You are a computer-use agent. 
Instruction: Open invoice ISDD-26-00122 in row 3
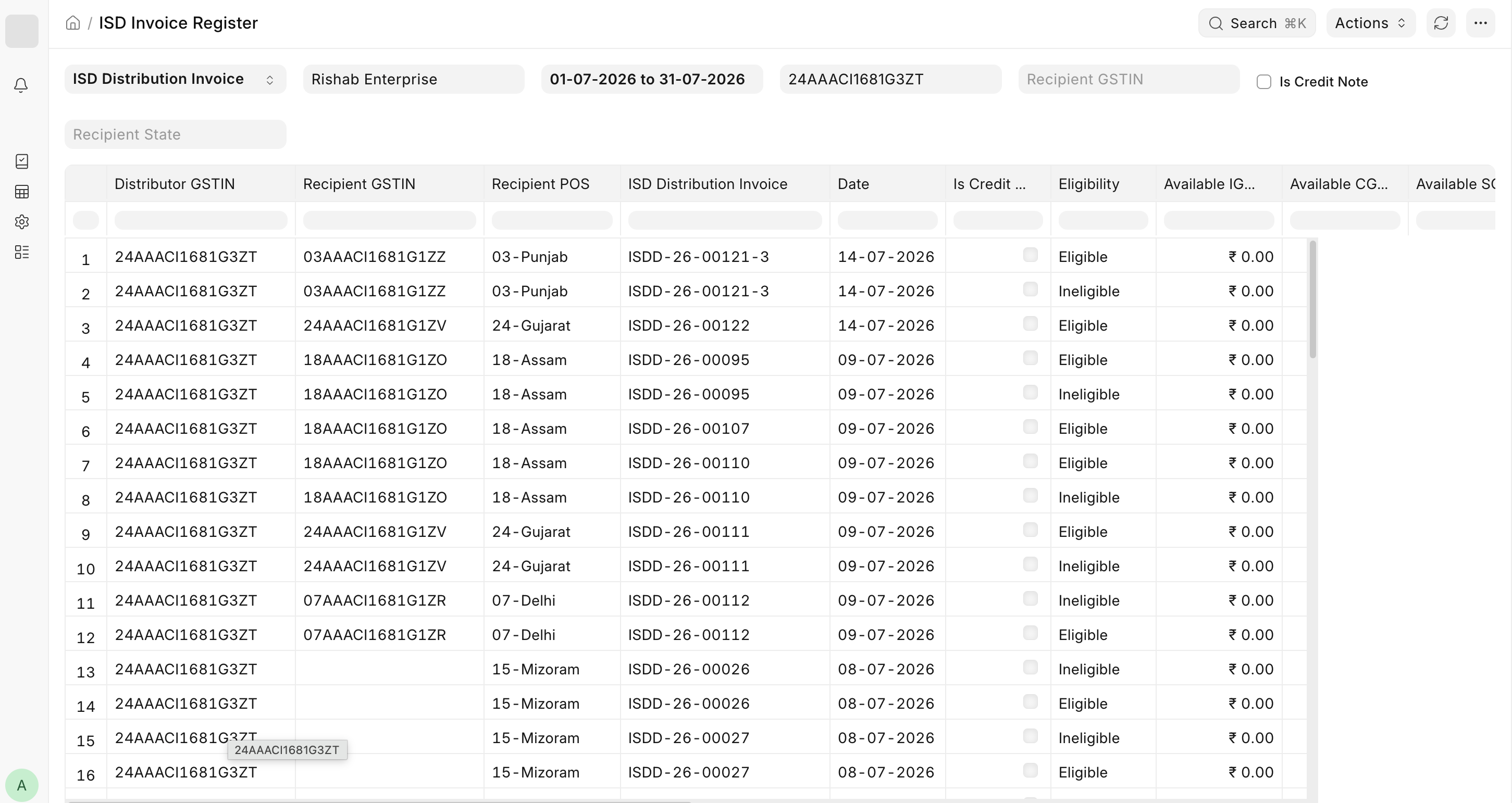click(x=688, y=325)
